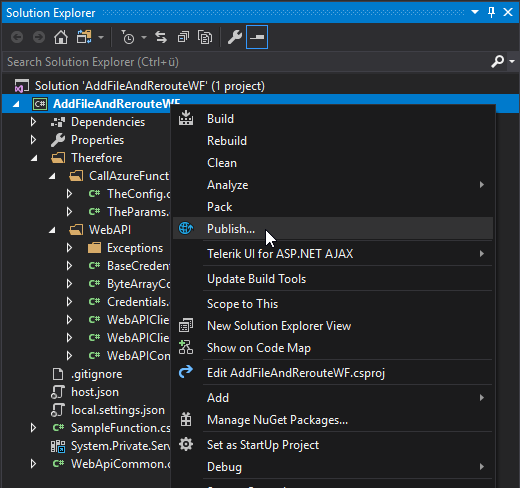Expand the Properties node
Viewport: 520px width, 488px height.
tap(33, 140)
